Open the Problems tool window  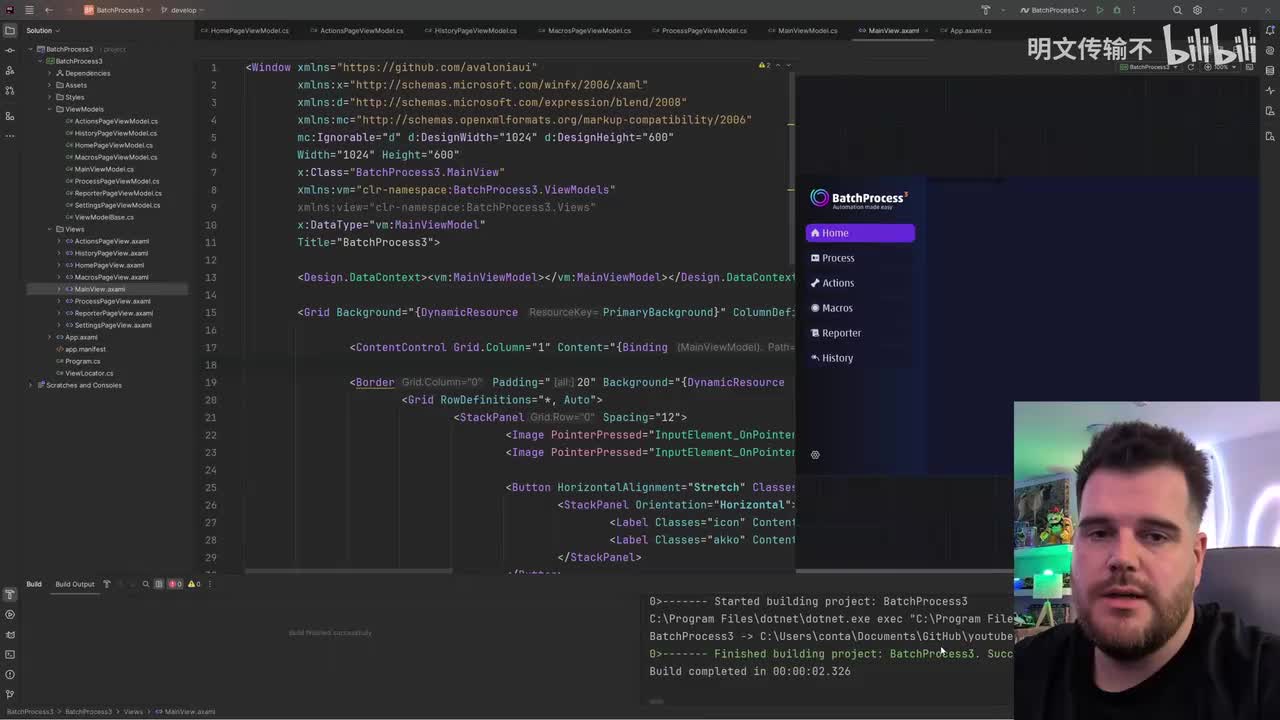coord(10,674)
